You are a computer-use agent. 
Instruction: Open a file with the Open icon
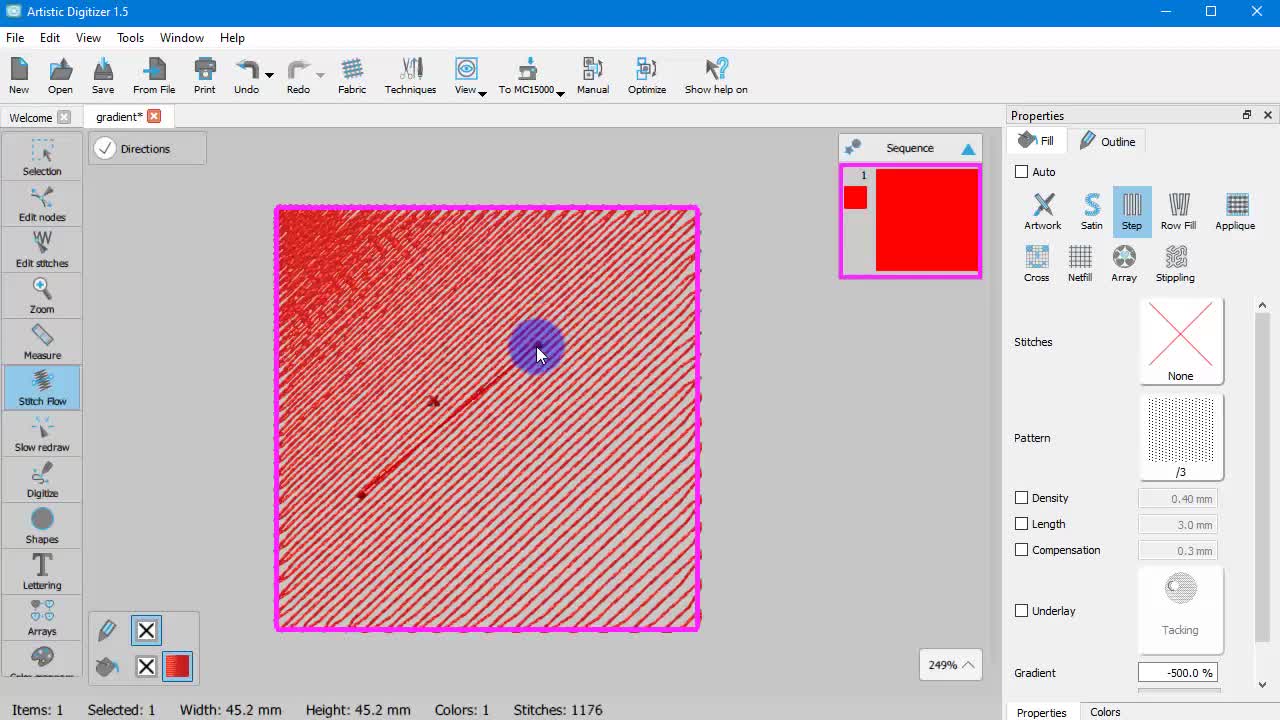pyautogui.click(x=60, y=76)
